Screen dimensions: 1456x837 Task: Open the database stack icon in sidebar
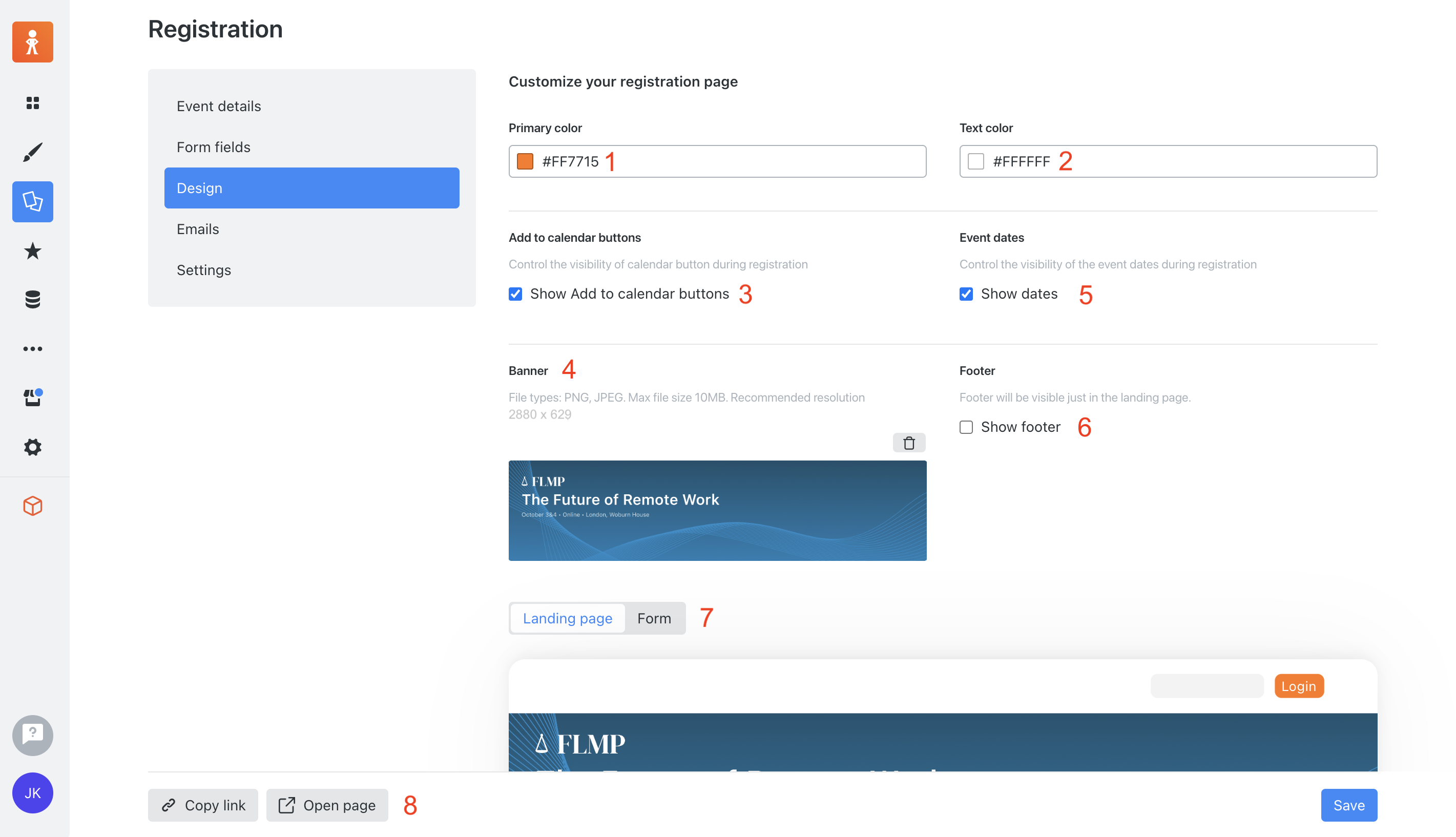(33, 300)
